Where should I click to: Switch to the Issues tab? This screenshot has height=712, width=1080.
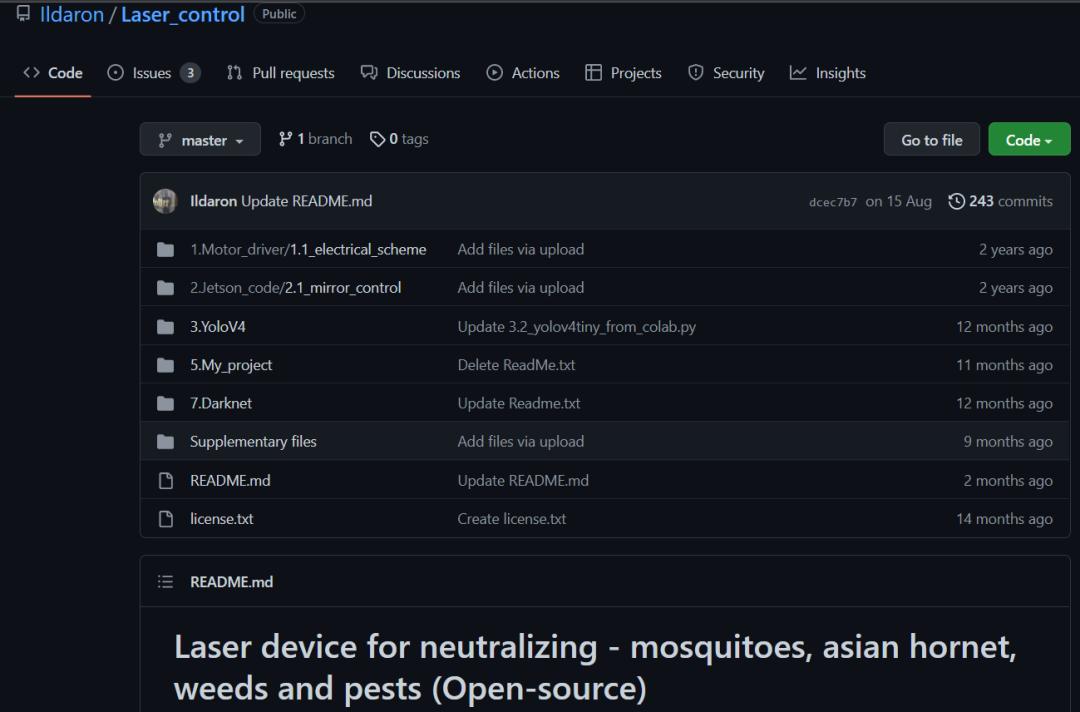coord(153,73)
